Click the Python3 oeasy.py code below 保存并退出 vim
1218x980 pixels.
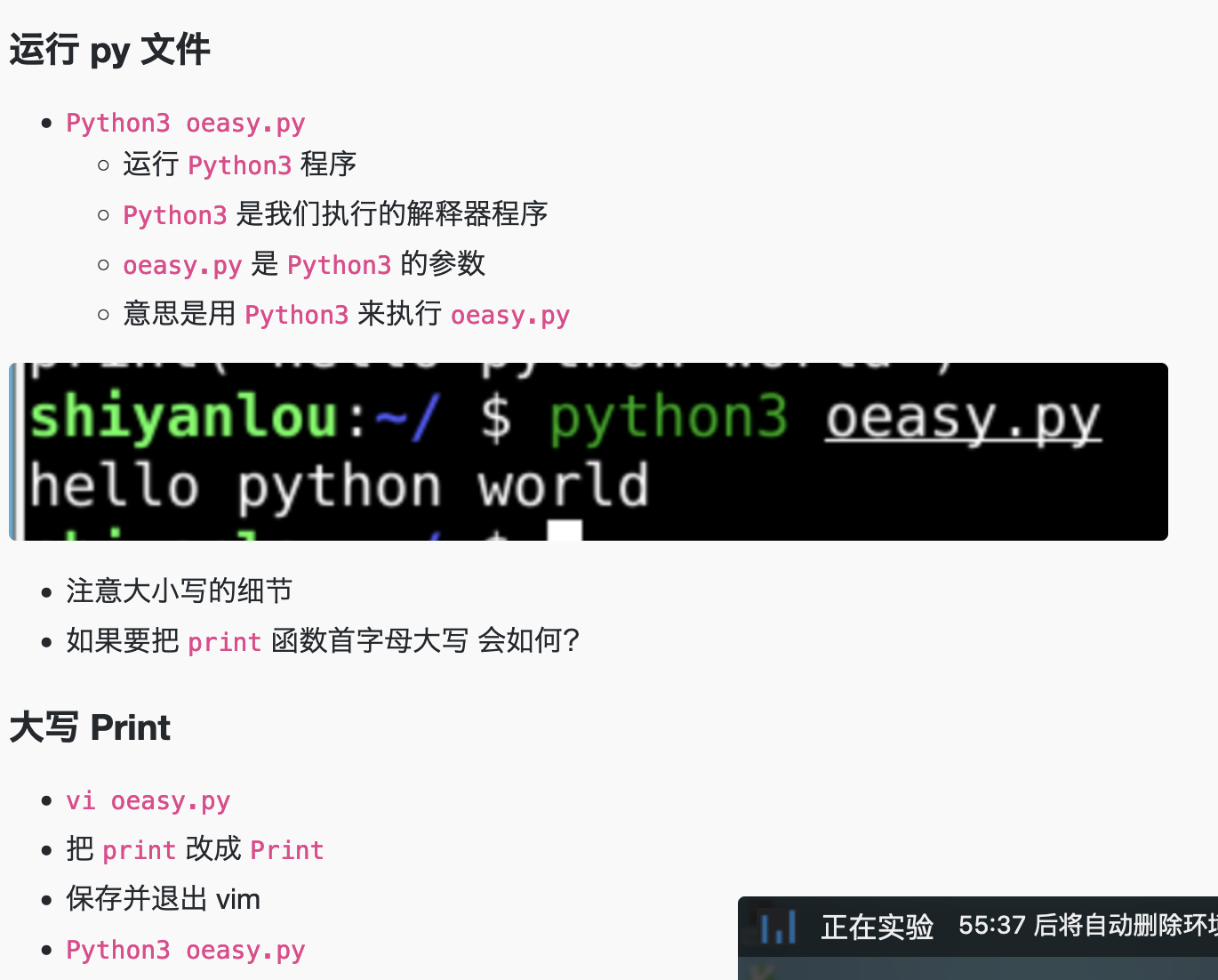click(185, 951)
